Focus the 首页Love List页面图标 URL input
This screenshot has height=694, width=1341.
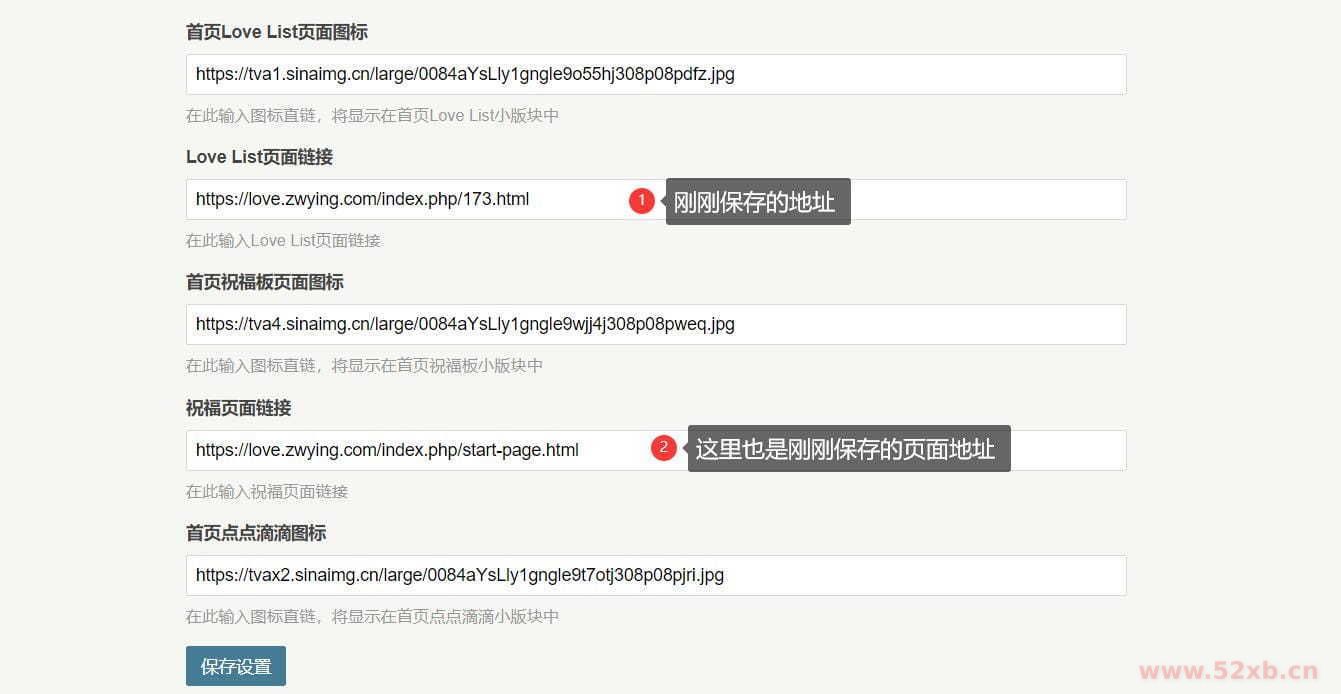[x=656, y=74]
